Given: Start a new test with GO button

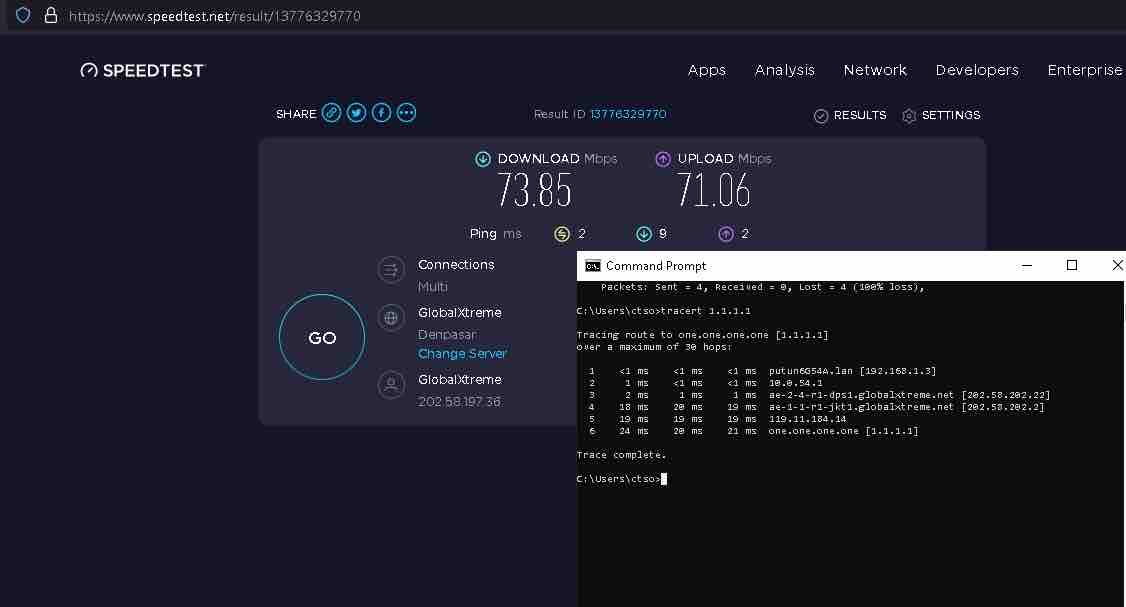Looking at the screenshot, I should (x=322, y=337).
